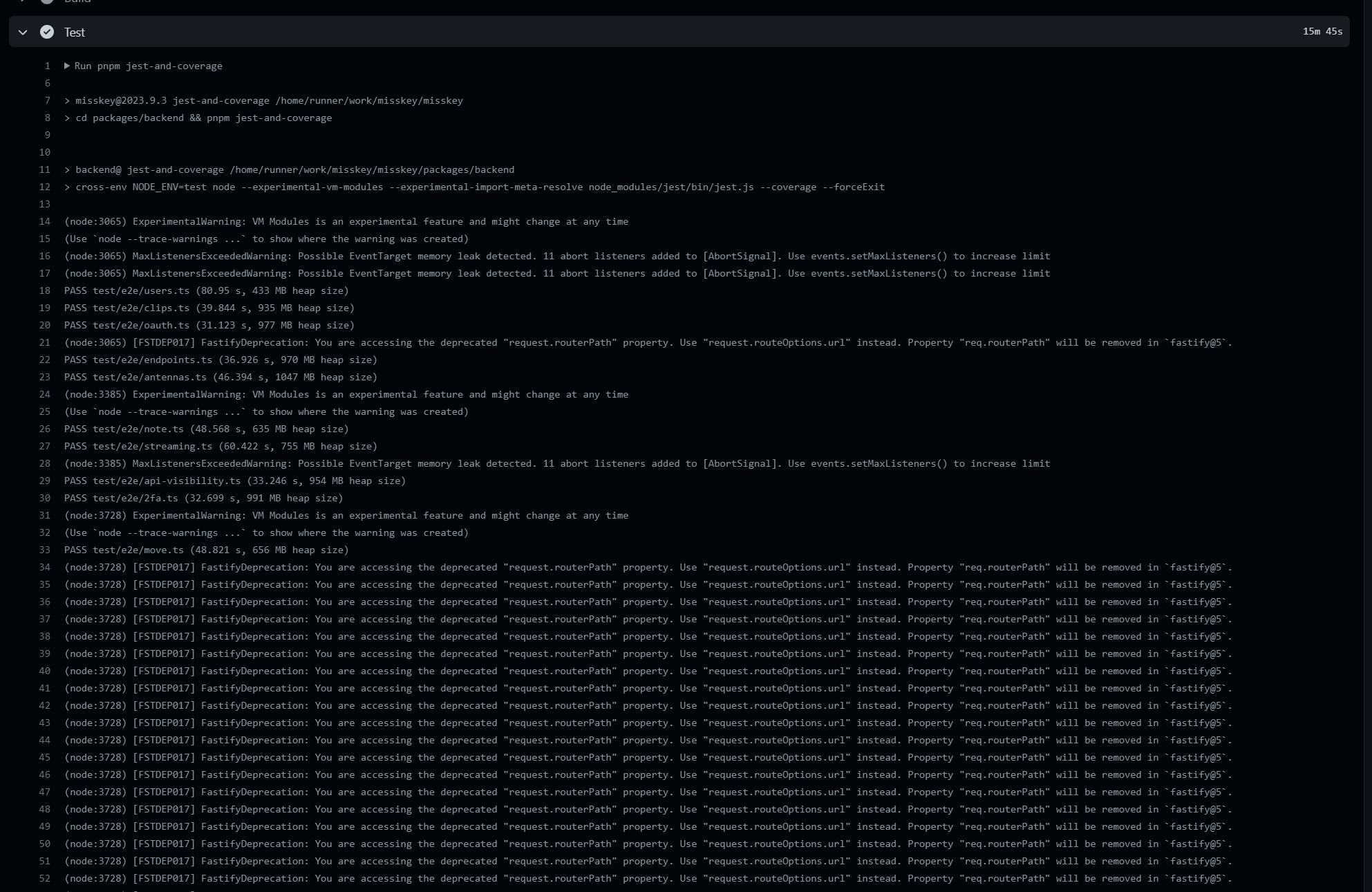
Task: Select the cross-env command line 12
Action: click(x=473, y=187)
